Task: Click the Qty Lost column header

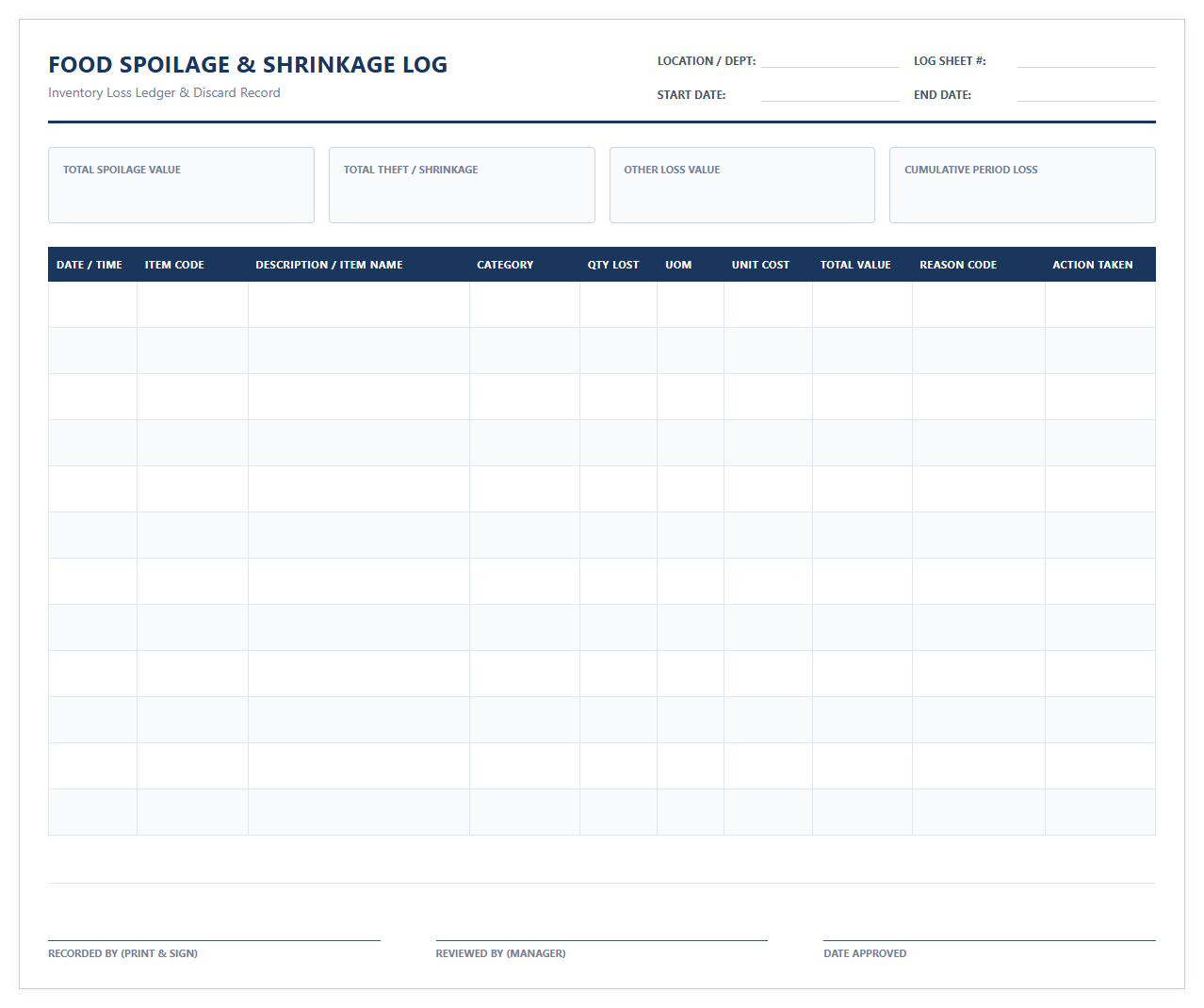Action: pyautogui.click(x=619, y=265)
